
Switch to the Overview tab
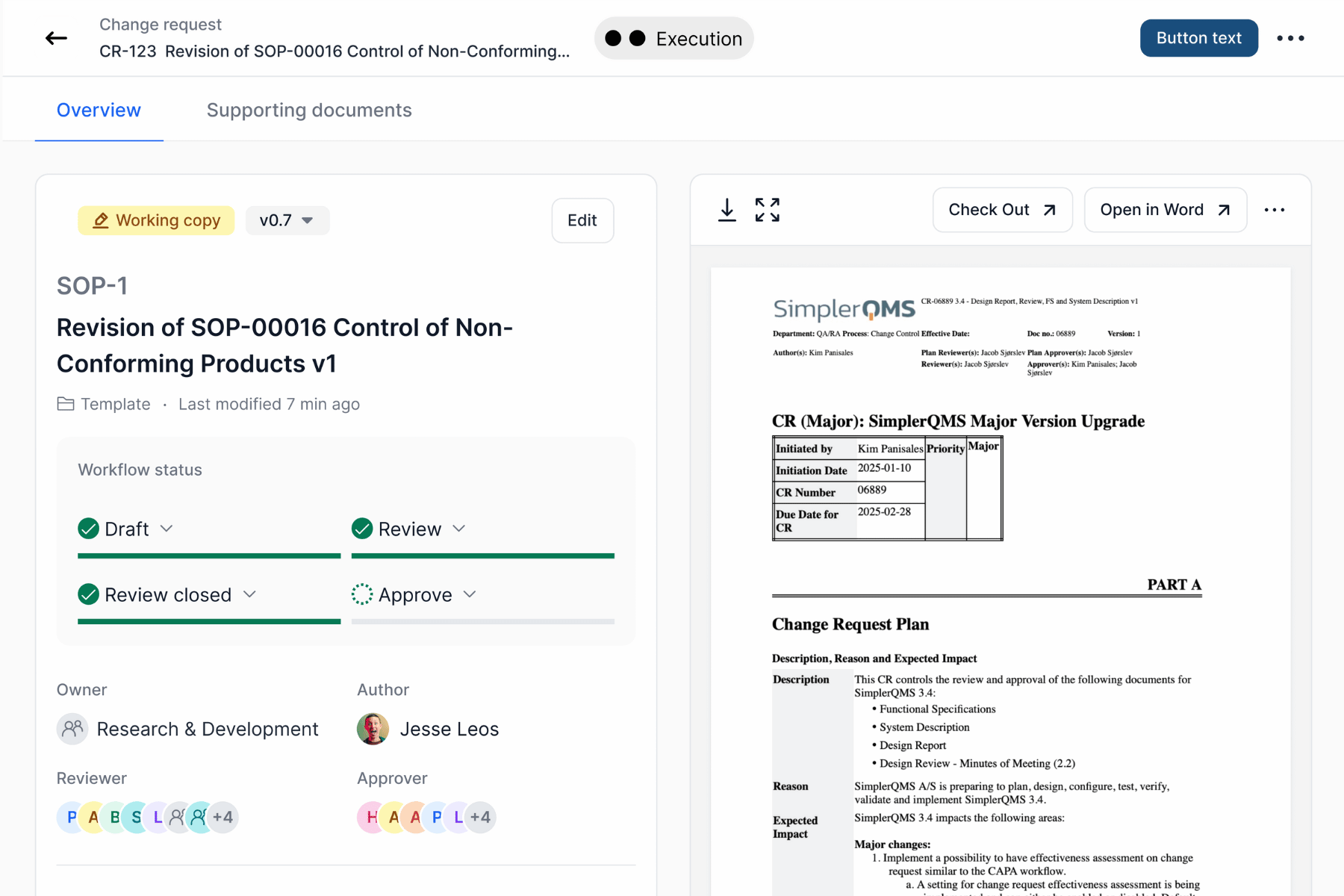[99, 110]
